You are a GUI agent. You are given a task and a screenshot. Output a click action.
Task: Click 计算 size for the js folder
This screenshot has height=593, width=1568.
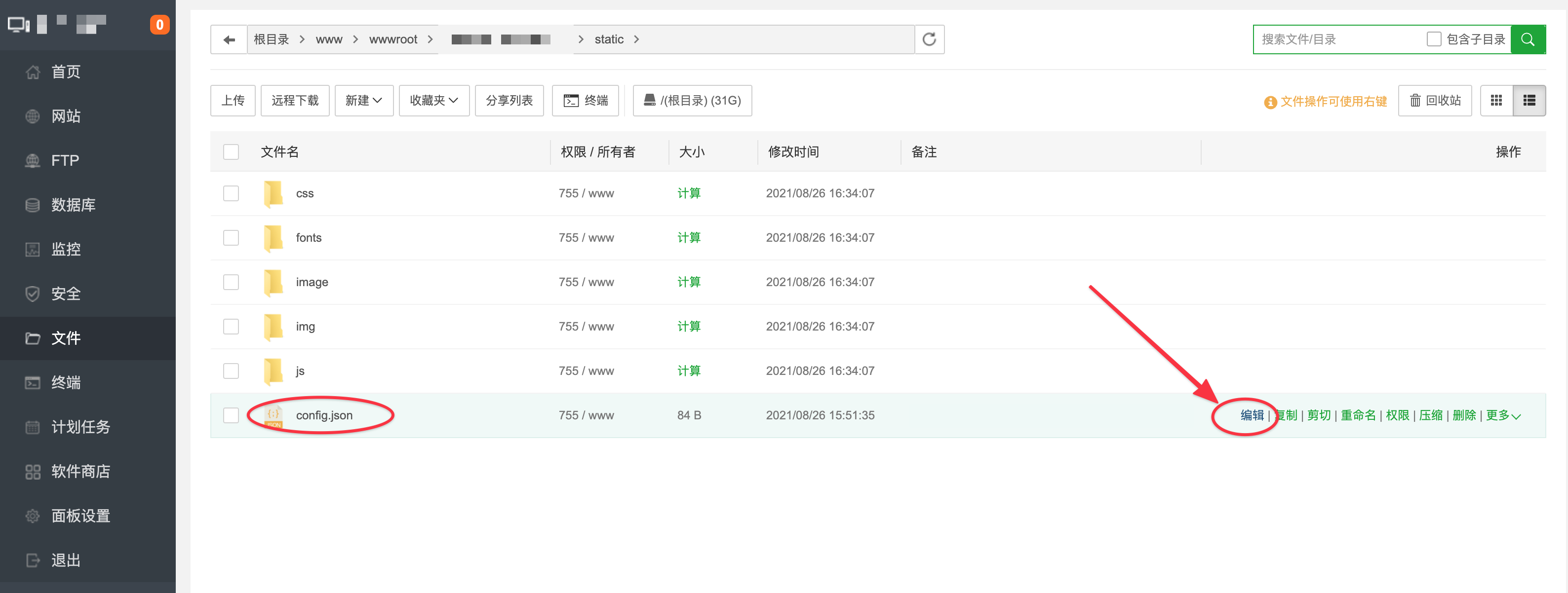point(688,371)
